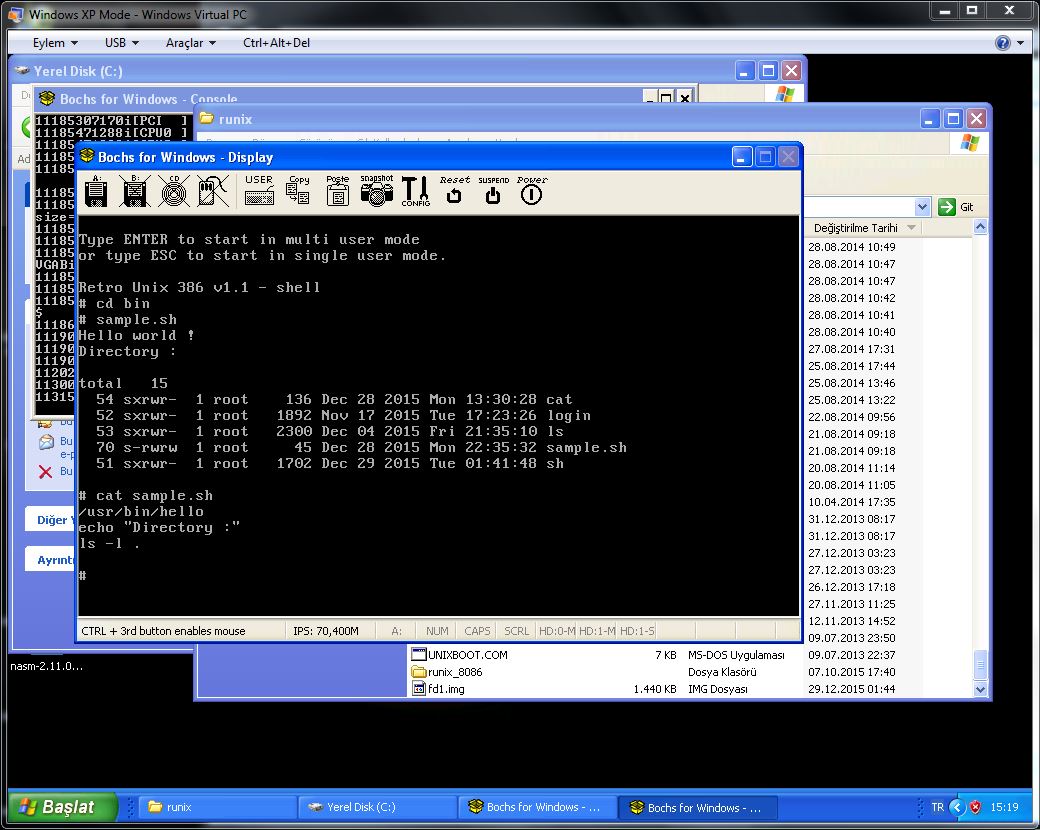Expand hidden tray icons with blue arrow
This screenshot has height=830, width=1040.
click(x=956, y=807)
